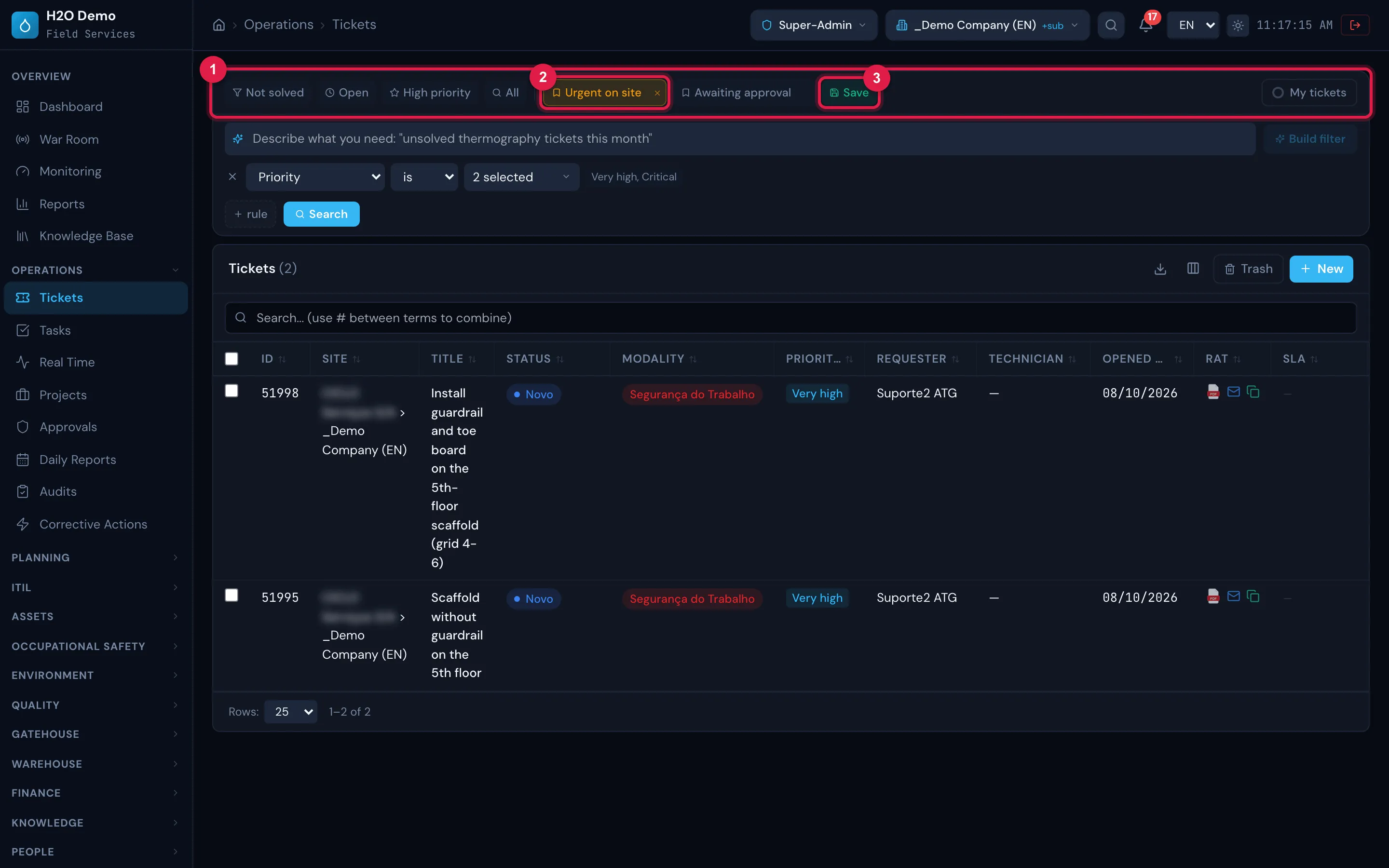The image size is (1389, 868).
Task: Remove the Priority filter rule
Action: [232, 177]
